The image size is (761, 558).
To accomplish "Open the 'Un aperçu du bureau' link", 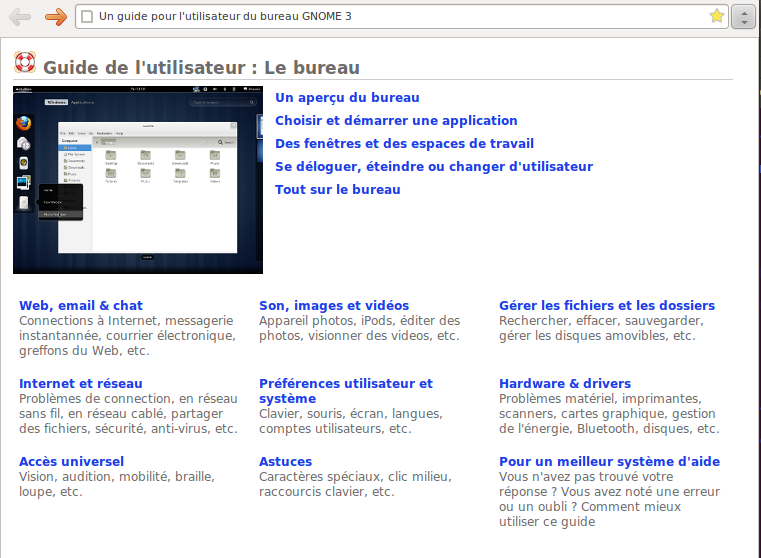I will pos(347,98).
